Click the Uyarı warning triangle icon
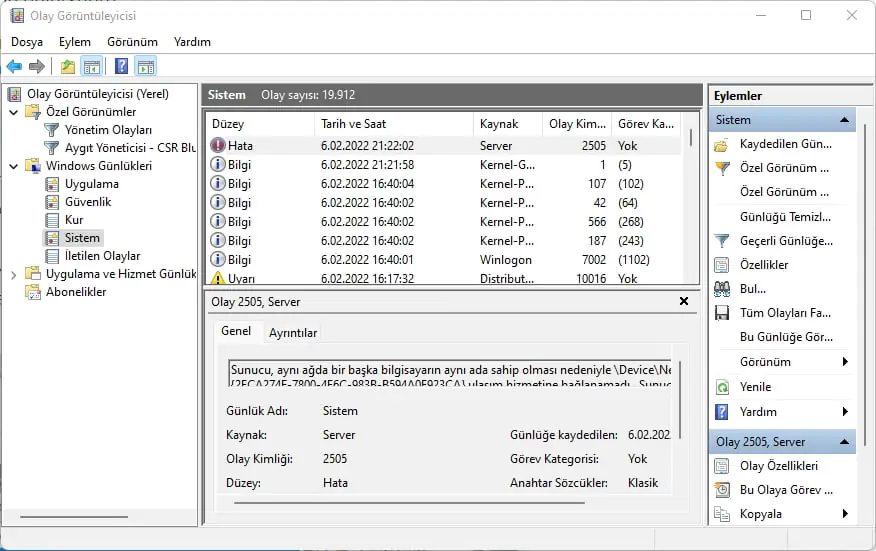 click(217, 277)
